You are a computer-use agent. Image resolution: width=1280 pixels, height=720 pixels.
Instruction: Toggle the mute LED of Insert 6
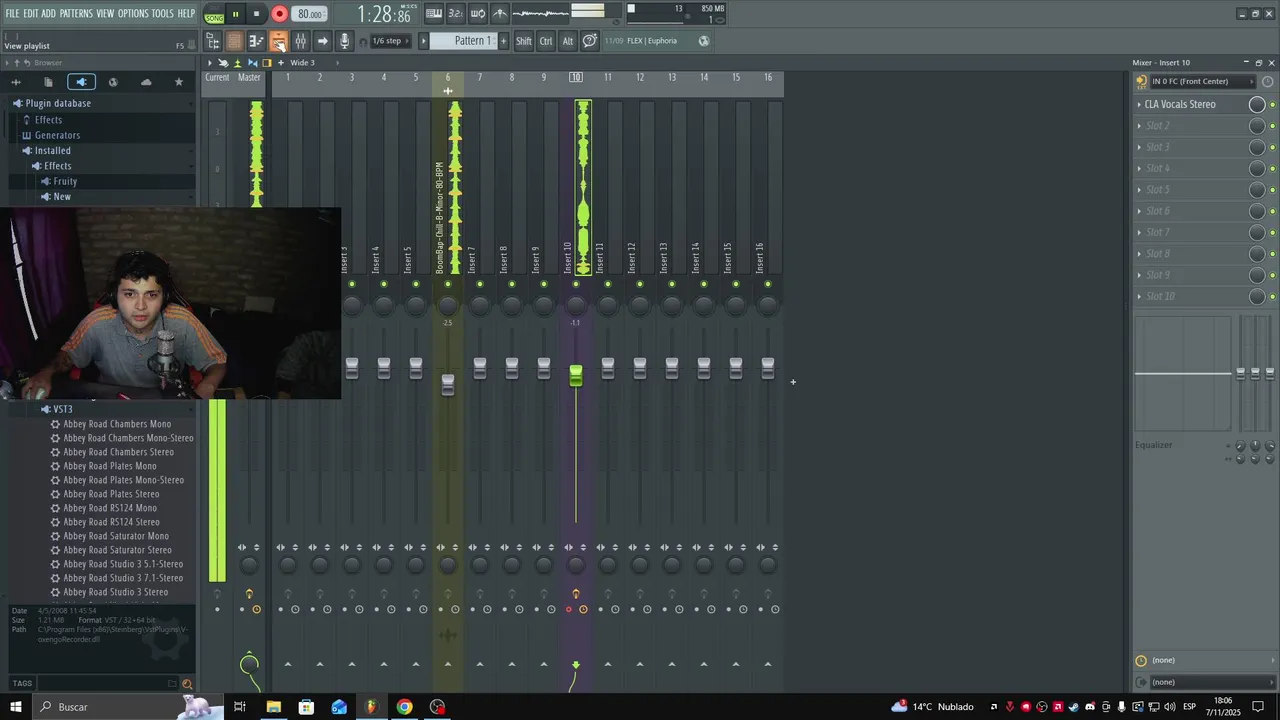tap(448, 285)
